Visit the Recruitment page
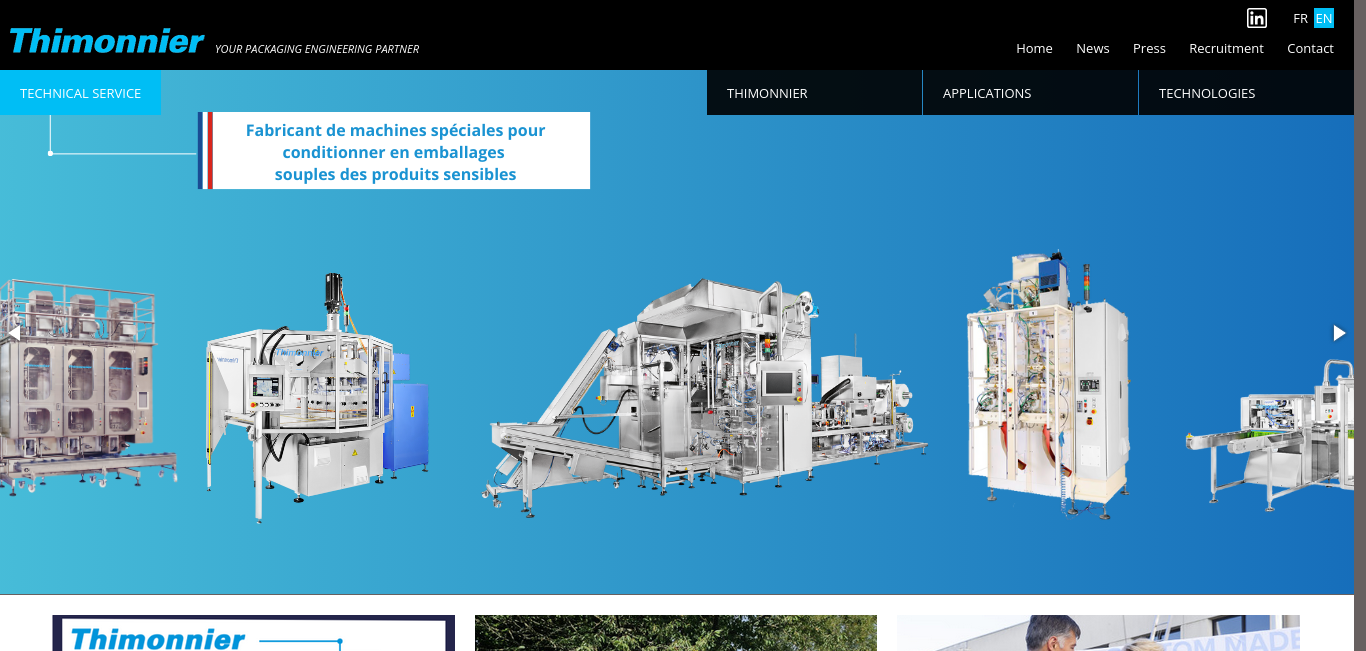This screenshot has width=1366, height=651. pos(1226,48)
